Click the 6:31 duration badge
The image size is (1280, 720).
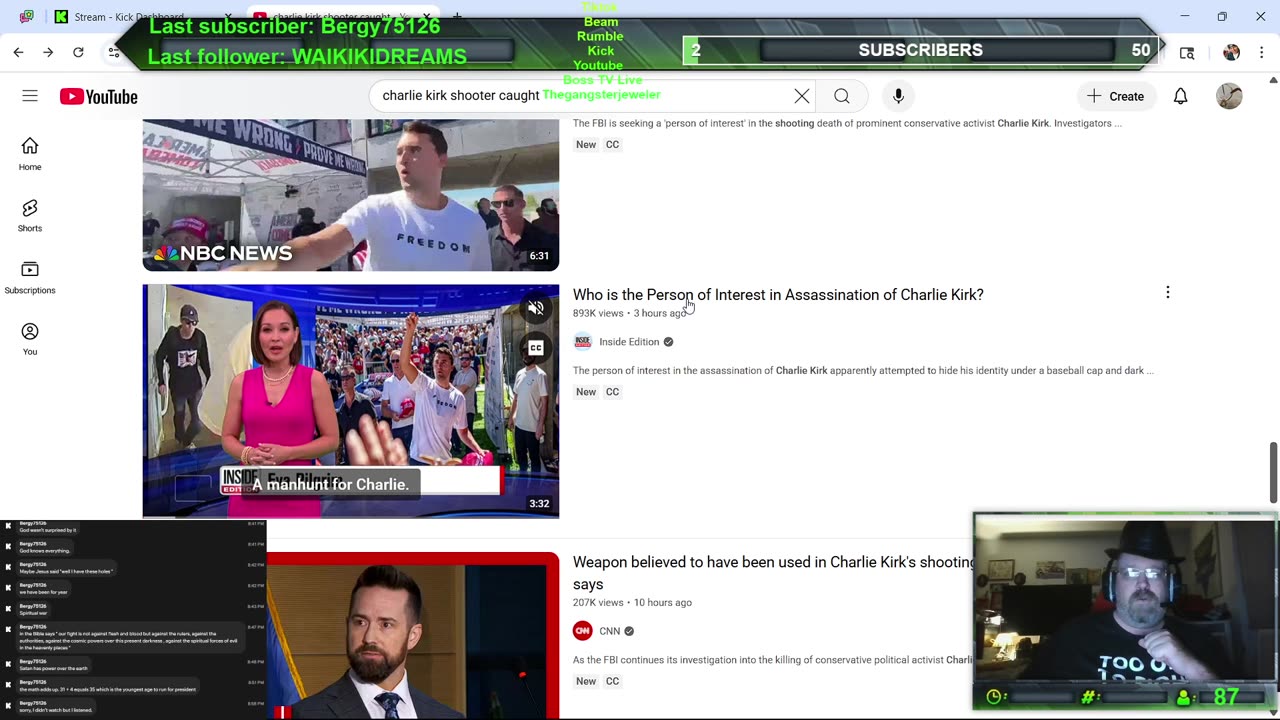click(539, 256)
